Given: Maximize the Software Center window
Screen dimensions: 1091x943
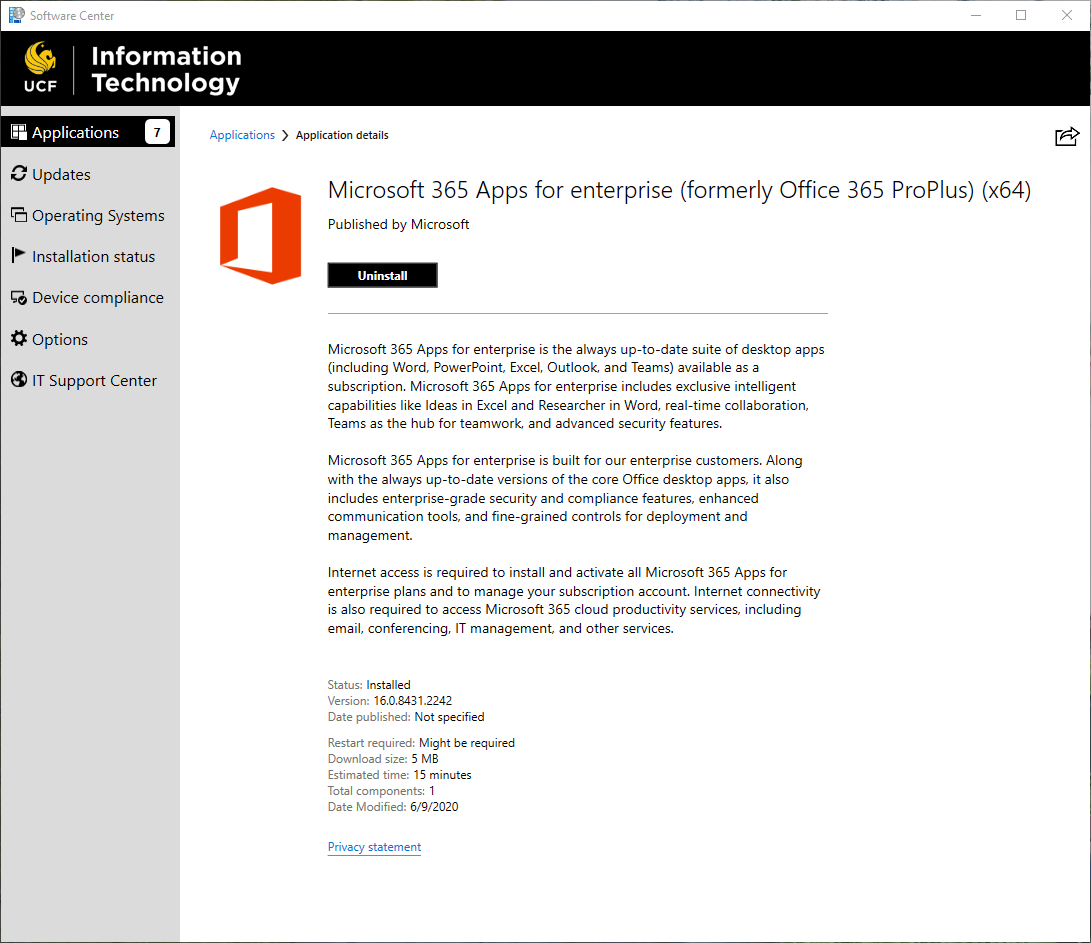Looking at the screenshot, I should tap(1021, 15).
